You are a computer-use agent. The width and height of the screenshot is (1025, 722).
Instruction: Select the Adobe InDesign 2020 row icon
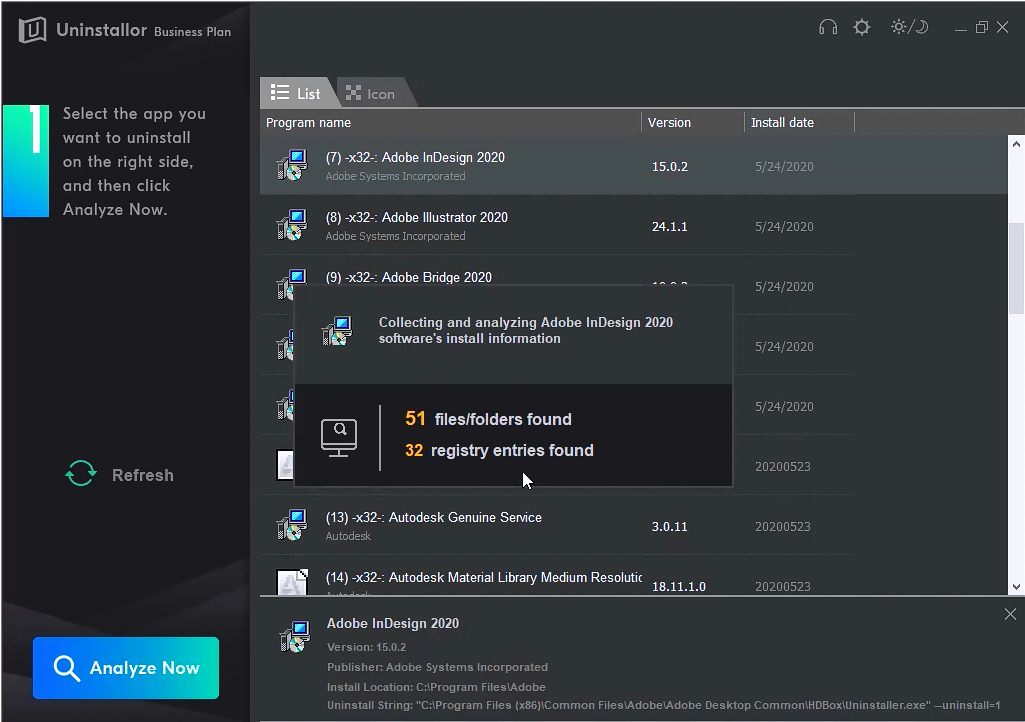coord(292,166)
